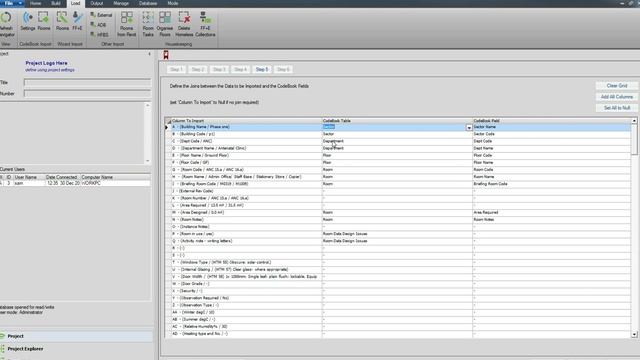Click red bookmark icon above step tabs
This screenshot has width=640, height=360.
pos(166,55)
